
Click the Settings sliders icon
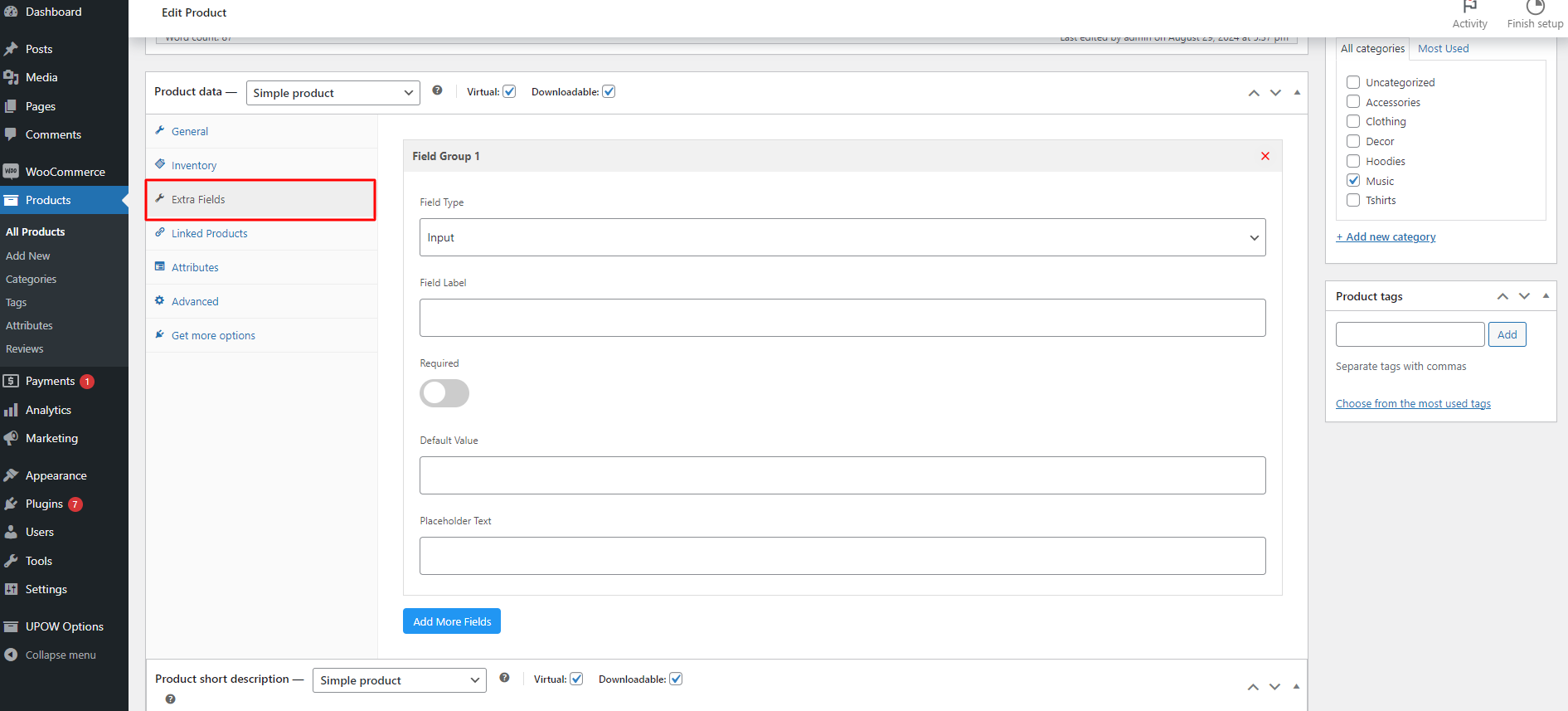11,589
